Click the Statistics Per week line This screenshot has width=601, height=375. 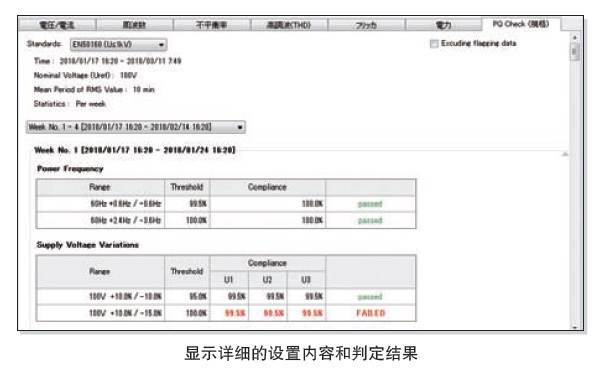pyautogui.click(x=70, y=104)
